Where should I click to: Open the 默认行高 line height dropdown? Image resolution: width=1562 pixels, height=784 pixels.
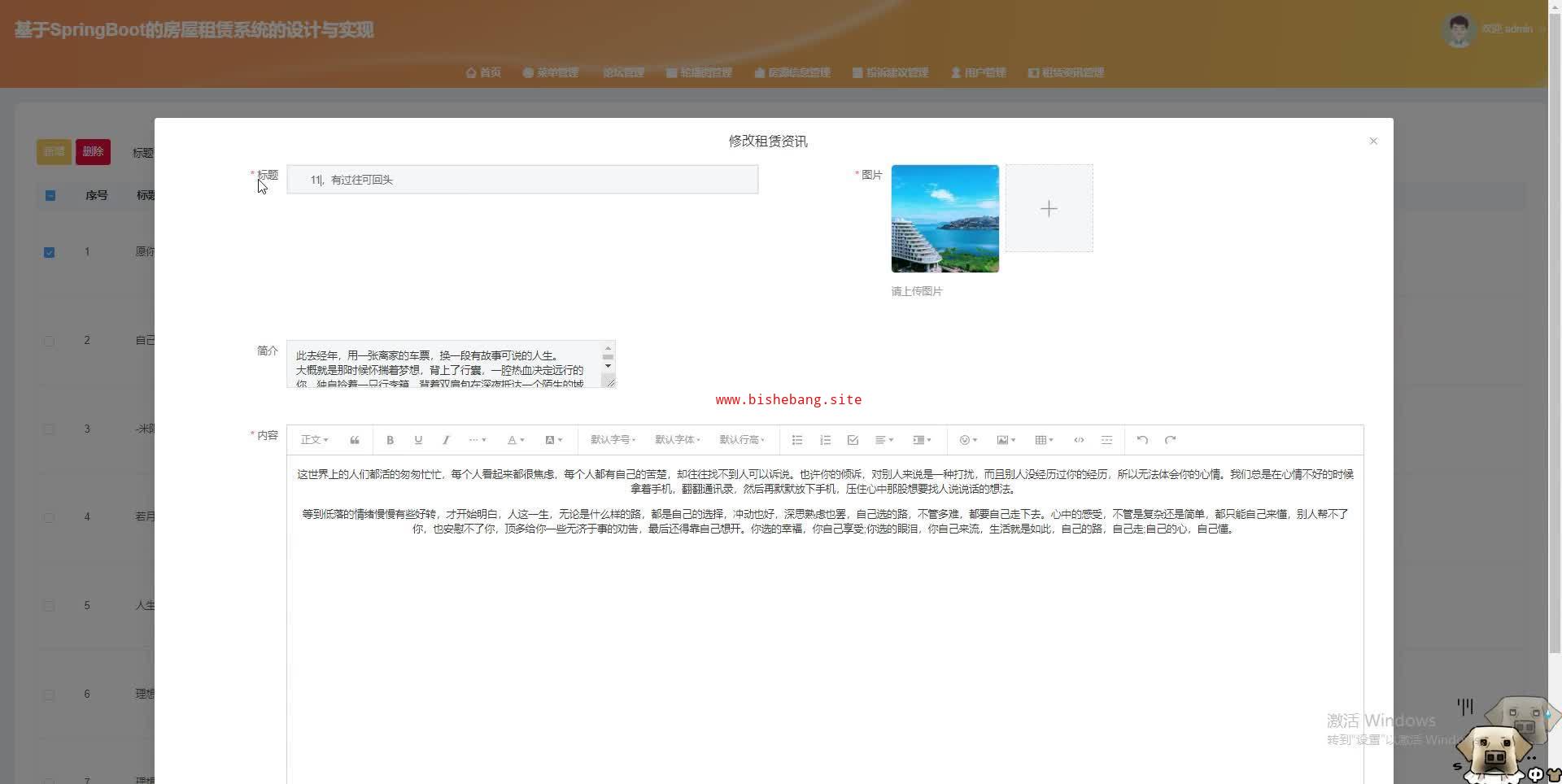point(741,440)
